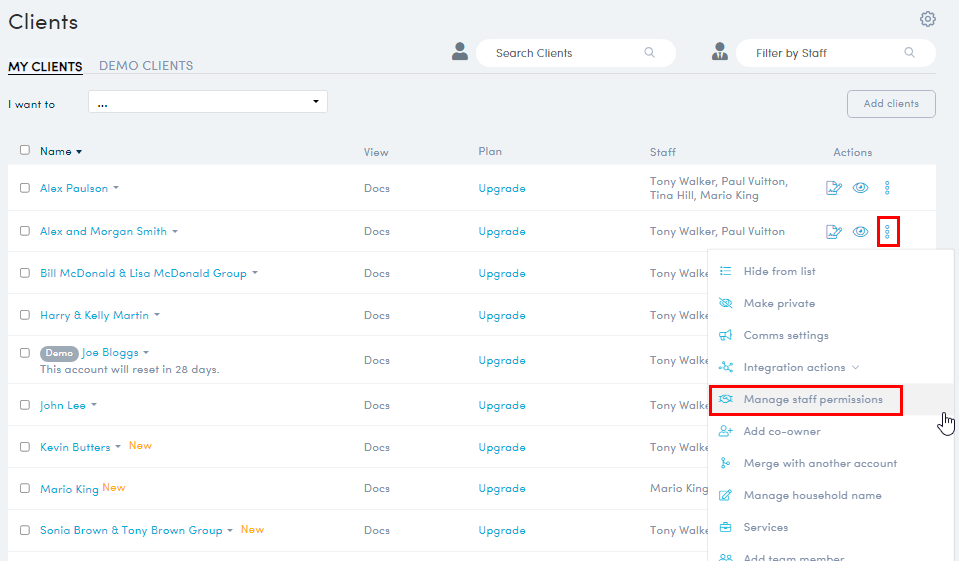Click the edit note icon for Alex and Morgan Smith

point(834,232)
